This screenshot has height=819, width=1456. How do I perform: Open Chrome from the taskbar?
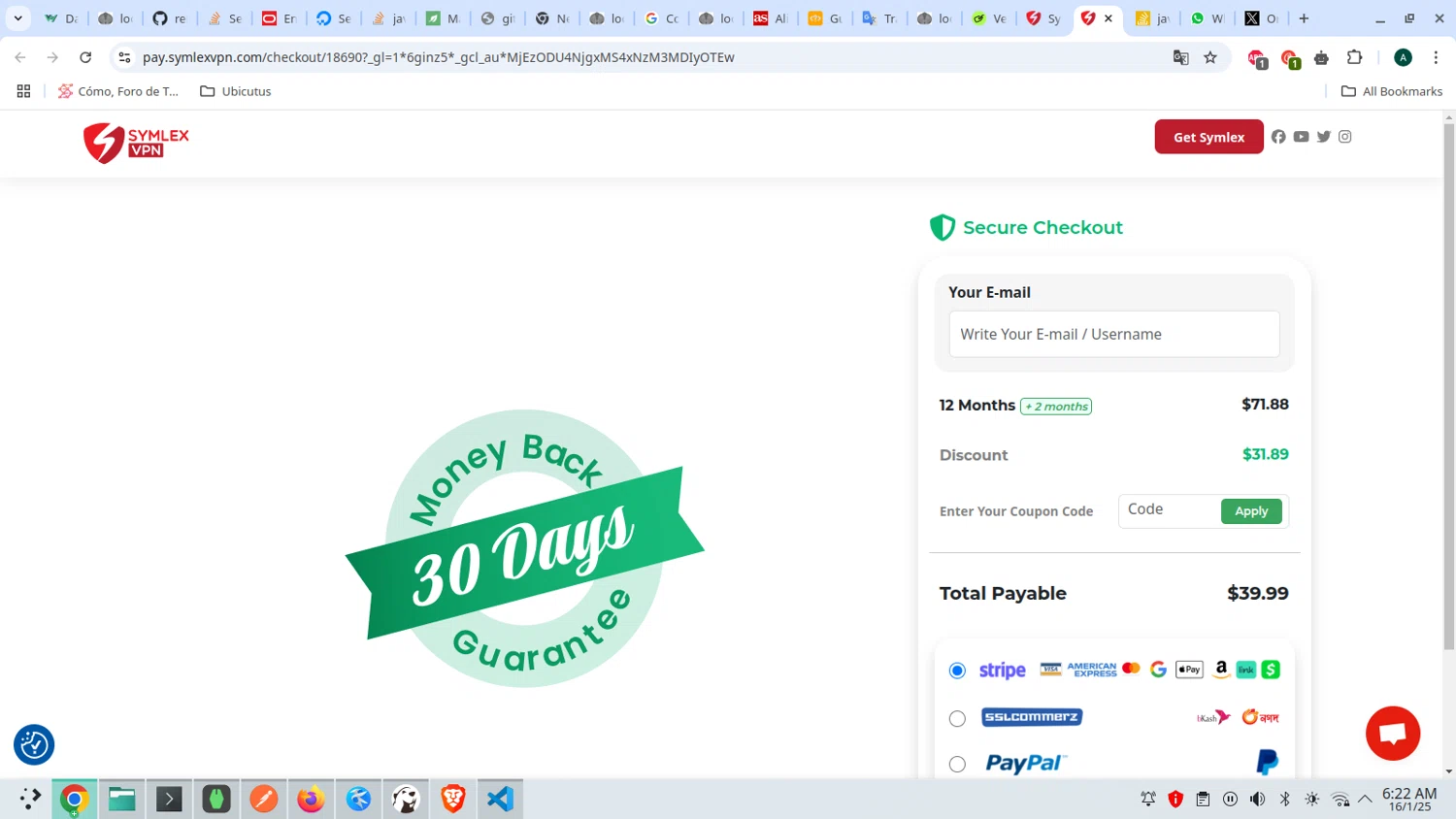click(x=74, y=799)
